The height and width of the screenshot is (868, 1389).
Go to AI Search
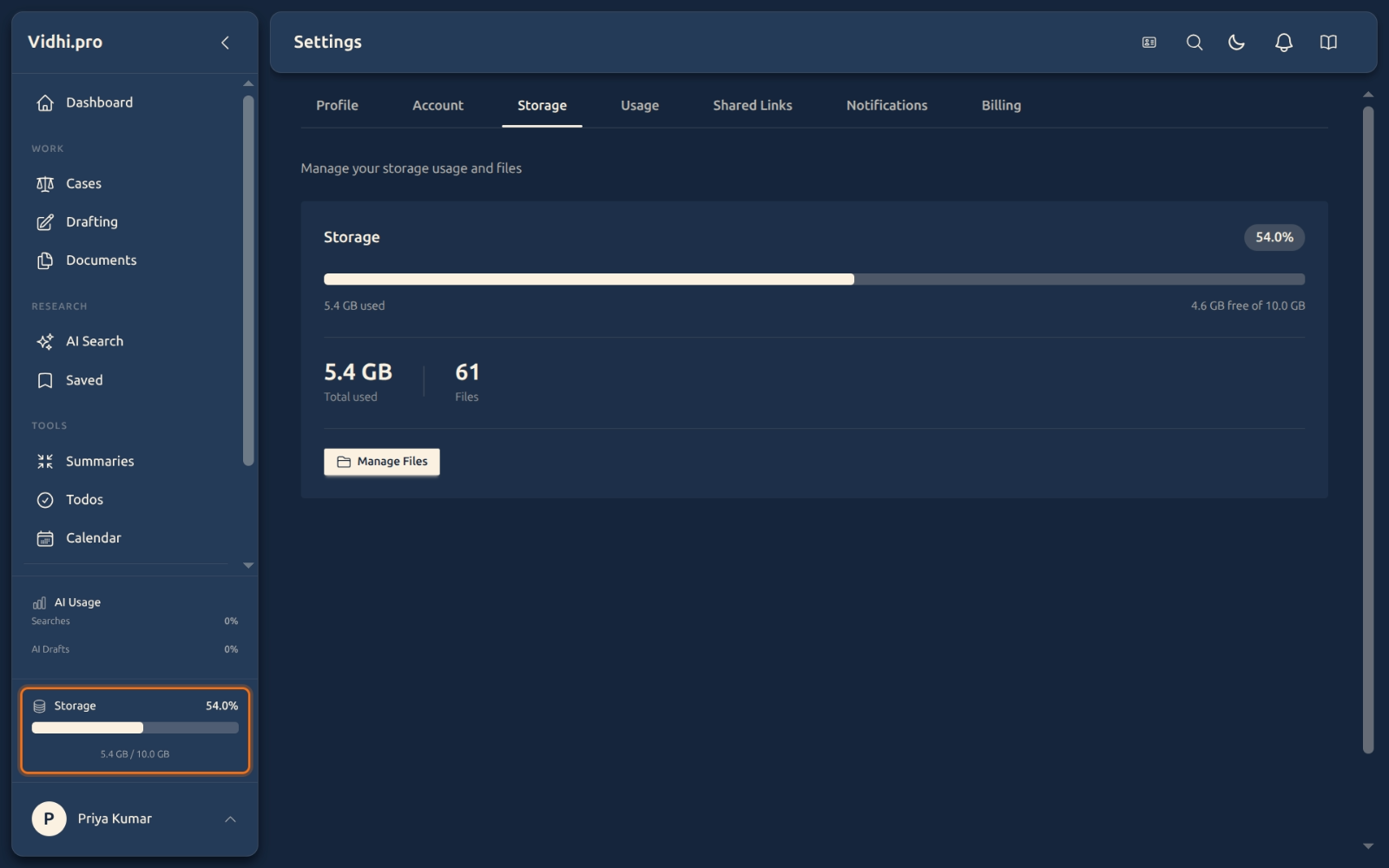[95, 342]
